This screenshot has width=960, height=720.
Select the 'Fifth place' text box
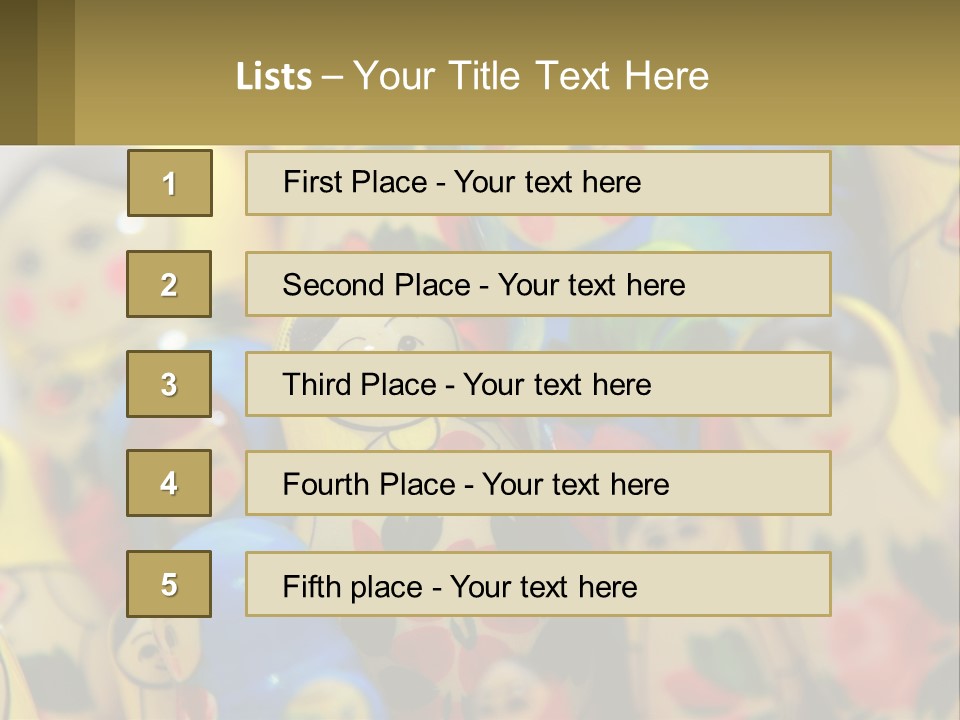(x=538, y=584)
